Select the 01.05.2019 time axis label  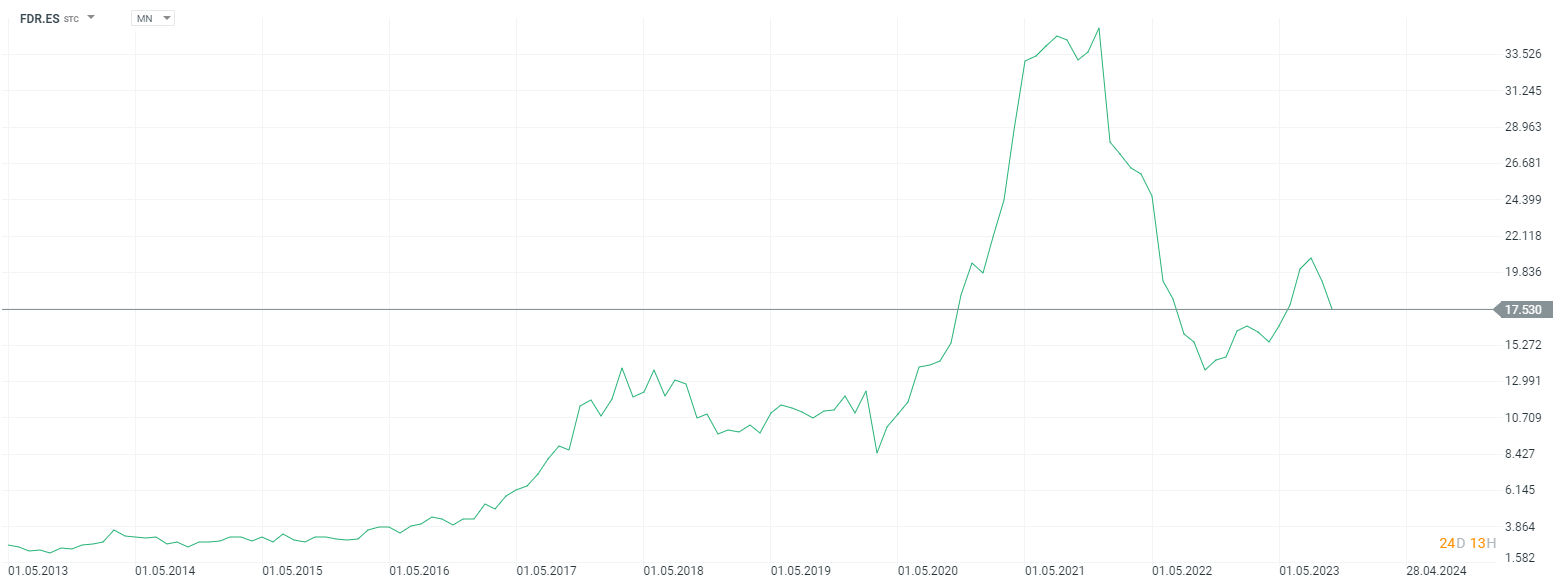(801, 571)
